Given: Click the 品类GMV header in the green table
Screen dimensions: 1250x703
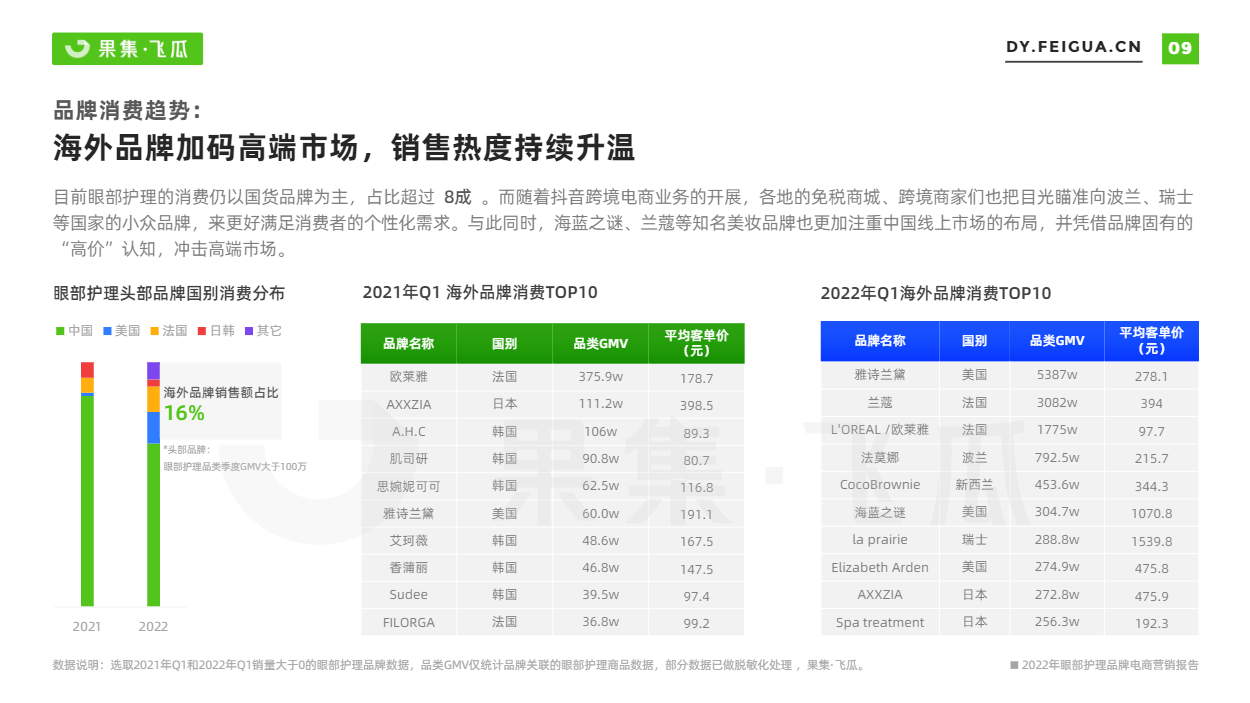Looking at the screenshot, I should pos(600,343).
